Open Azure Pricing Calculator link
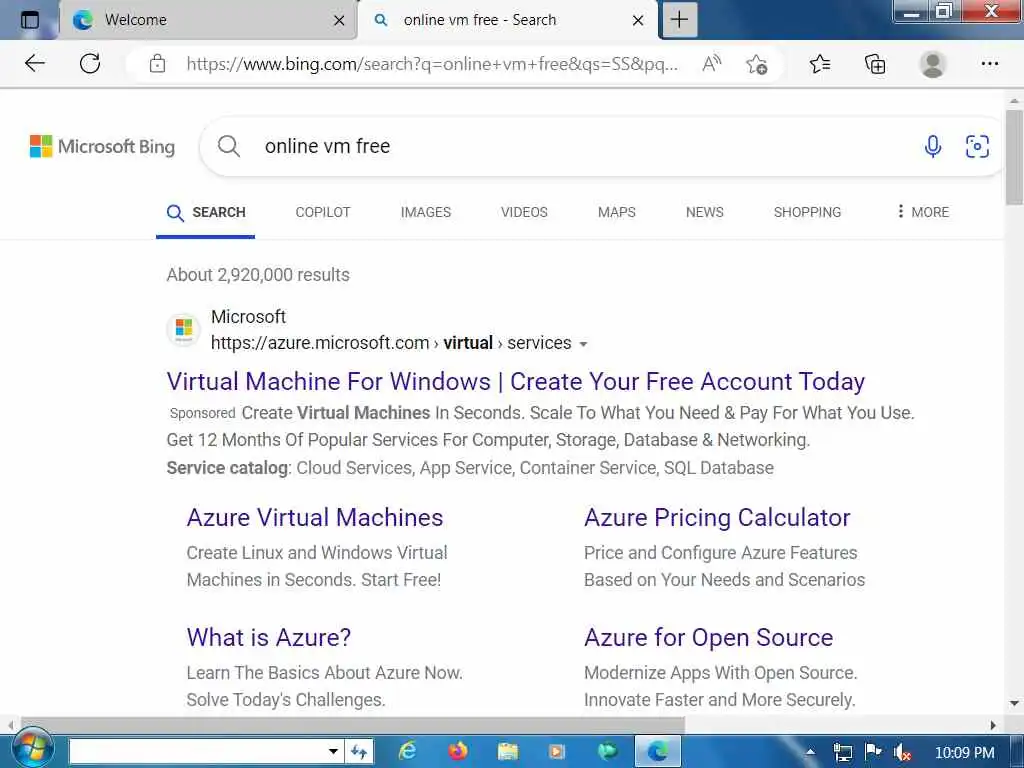Image resolution: width=1024 pixels, height=768 pixels. click(717, 517)
